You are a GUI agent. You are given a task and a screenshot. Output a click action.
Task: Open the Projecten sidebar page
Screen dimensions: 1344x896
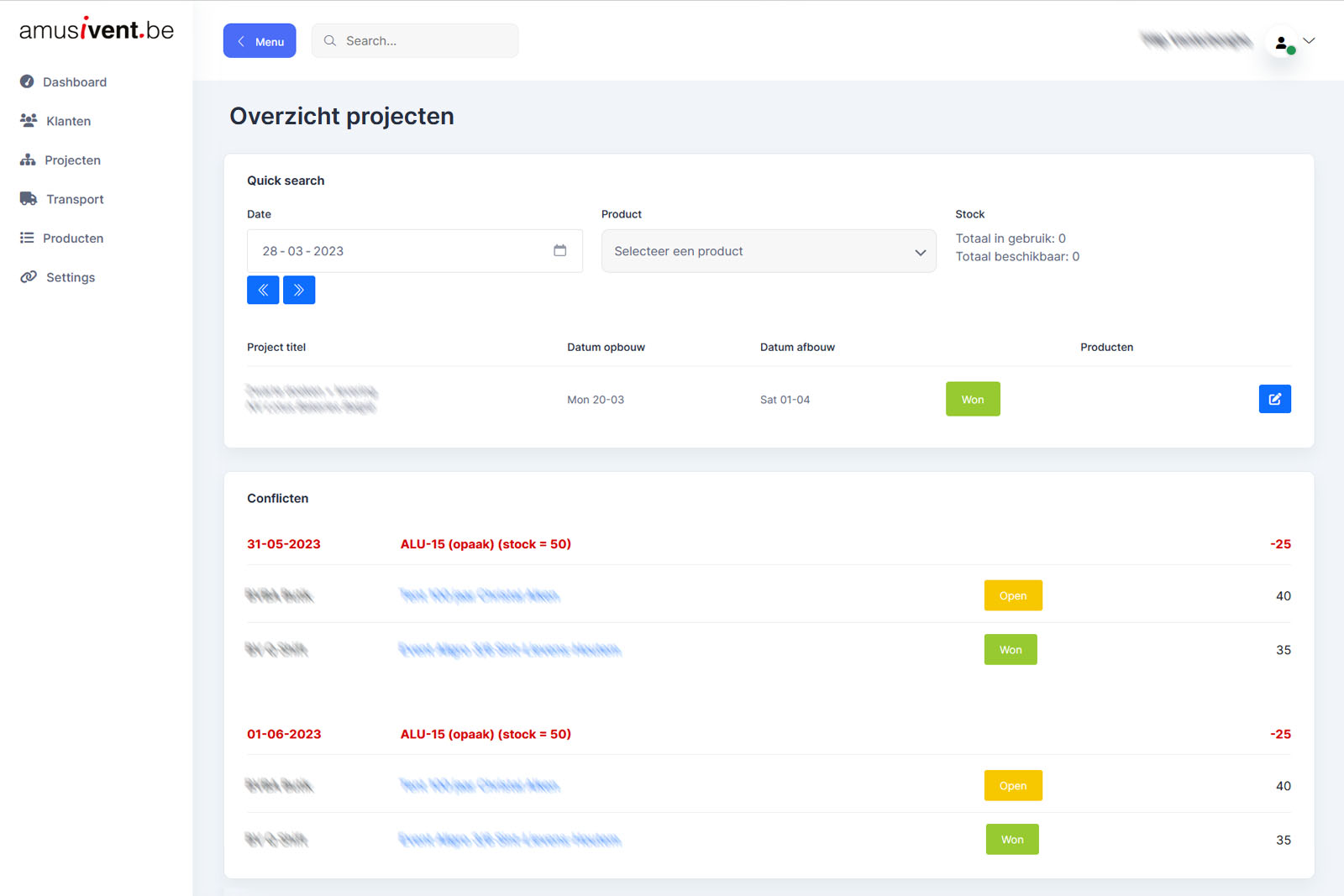coord(60,160)
